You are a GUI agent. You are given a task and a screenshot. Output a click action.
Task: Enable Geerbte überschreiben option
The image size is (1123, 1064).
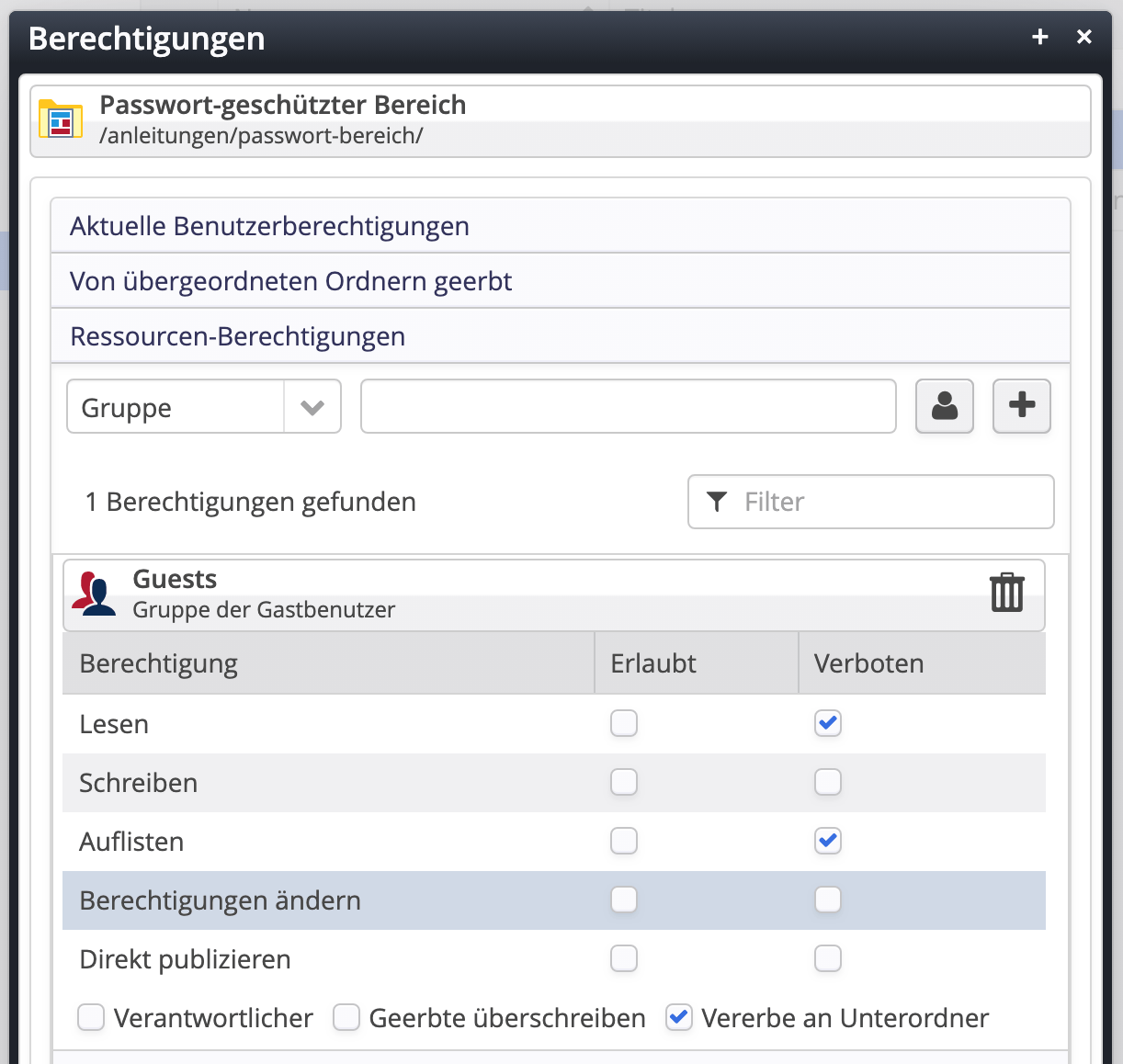346,1017
